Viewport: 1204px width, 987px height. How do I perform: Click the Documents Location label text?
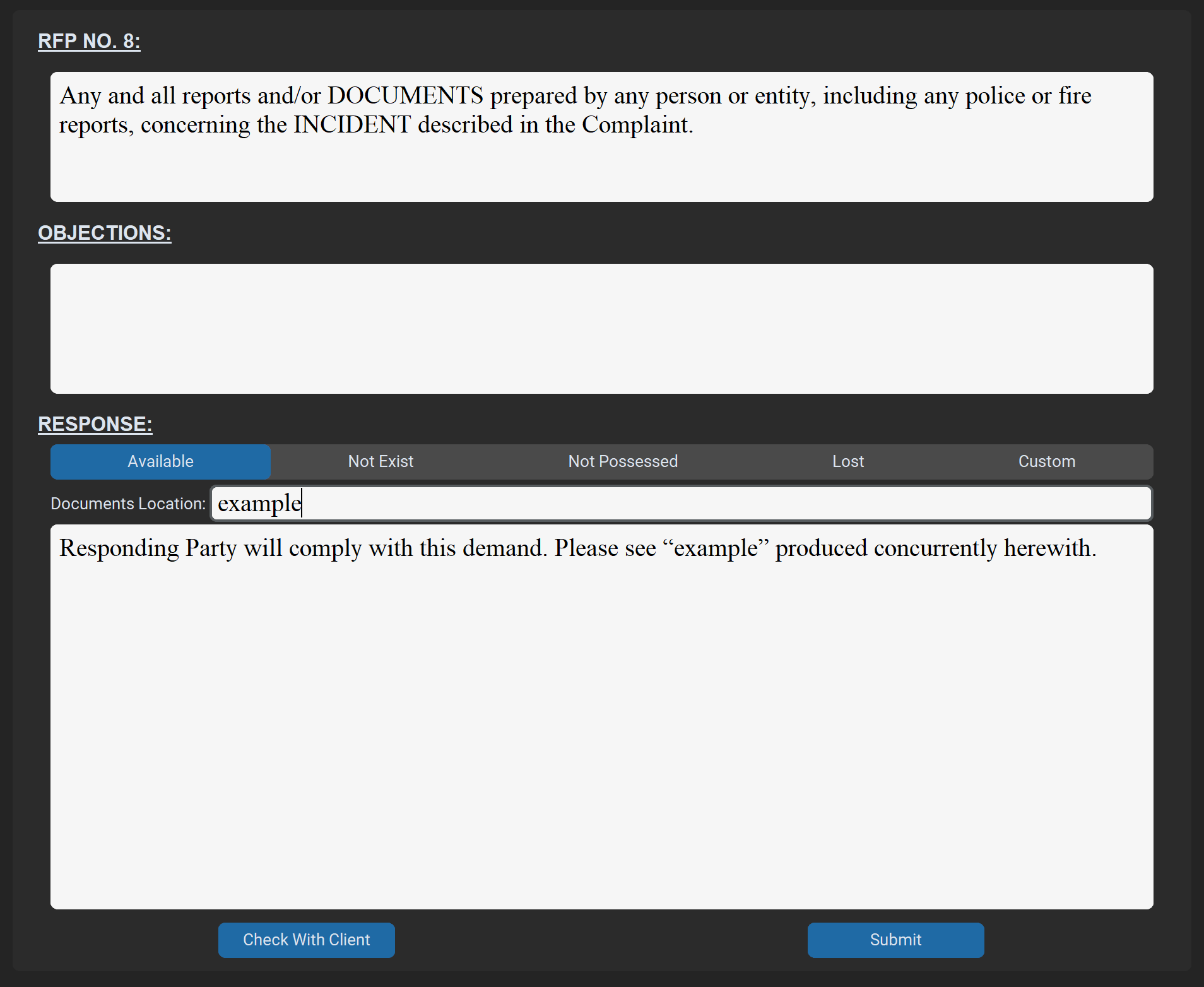(128, 504)
